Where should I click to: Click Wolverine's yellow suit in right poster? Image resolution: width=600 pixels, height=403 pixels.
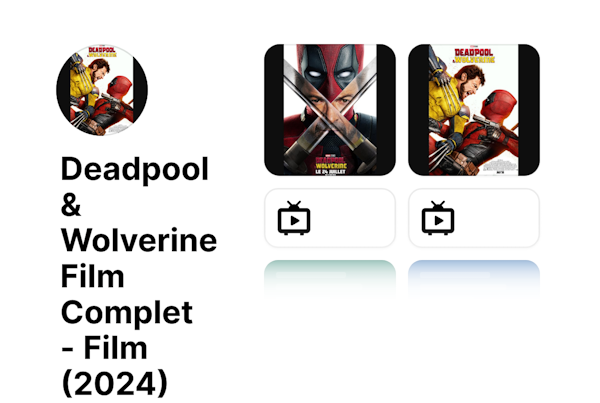click(445, 100)
